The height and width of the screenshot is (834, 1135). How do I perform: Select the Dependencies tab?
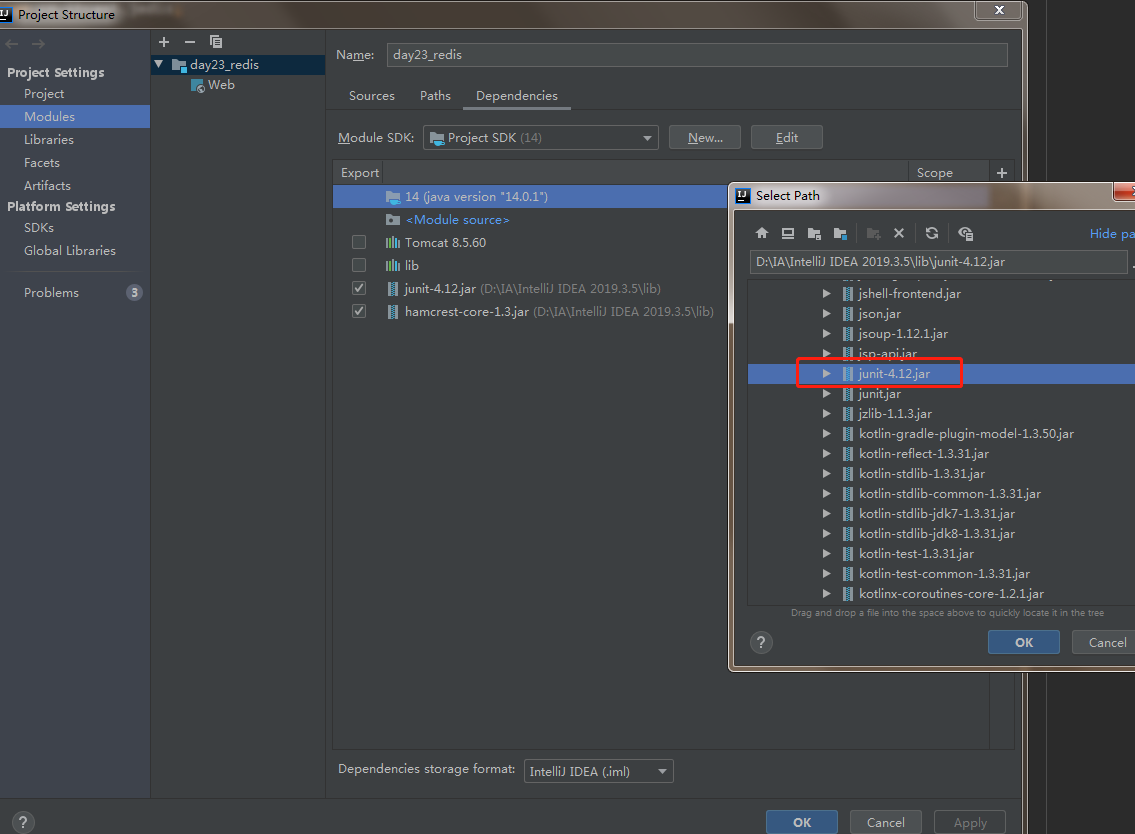pyautogui.click(x=517, y=96)
